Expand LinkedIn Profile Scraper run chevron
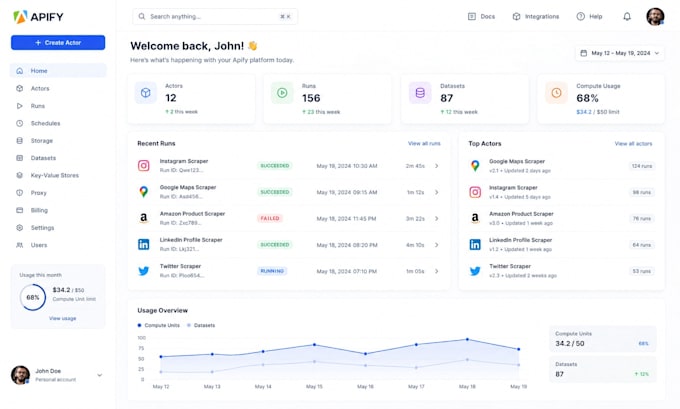 (x=437, y=245)
